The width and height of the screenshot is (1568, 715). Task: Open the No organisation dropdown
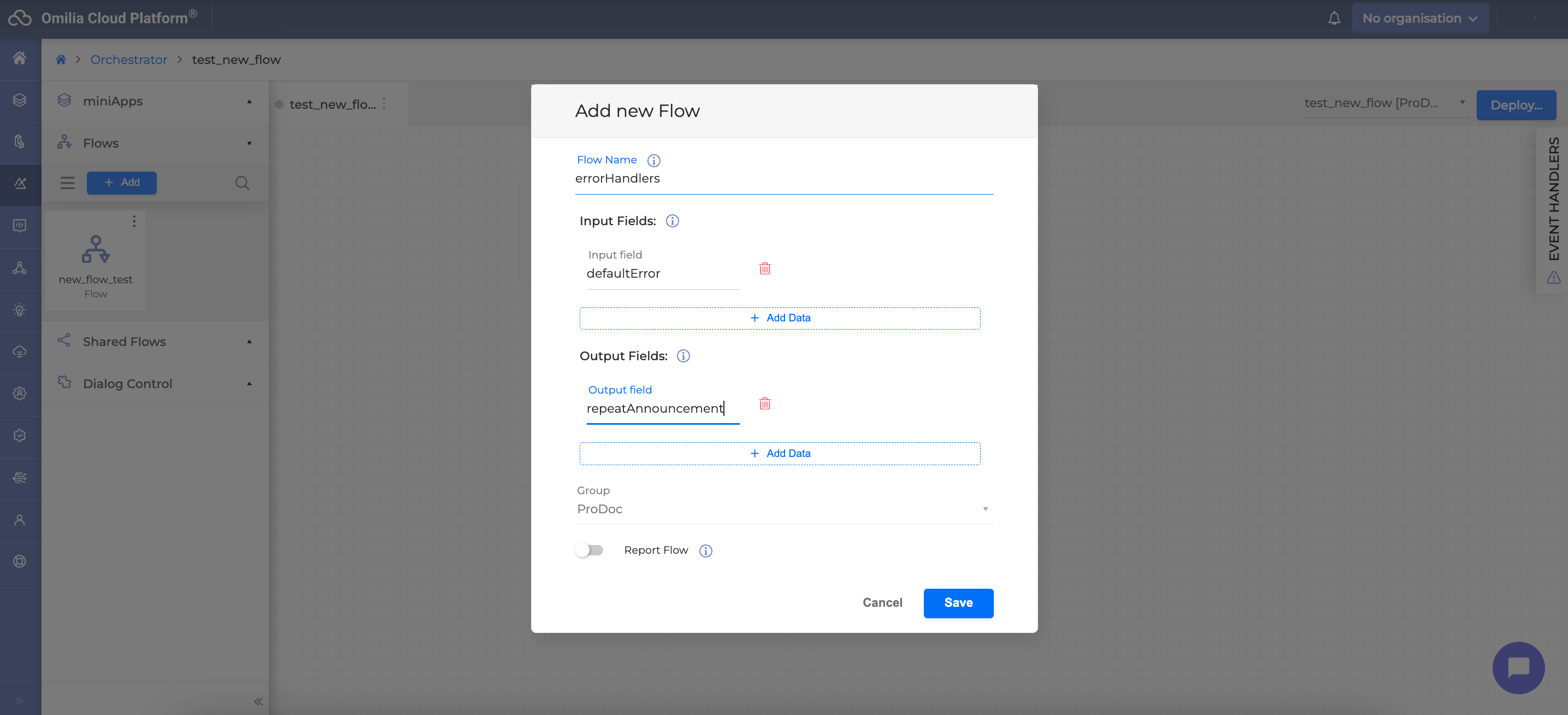pos(1419,18)
